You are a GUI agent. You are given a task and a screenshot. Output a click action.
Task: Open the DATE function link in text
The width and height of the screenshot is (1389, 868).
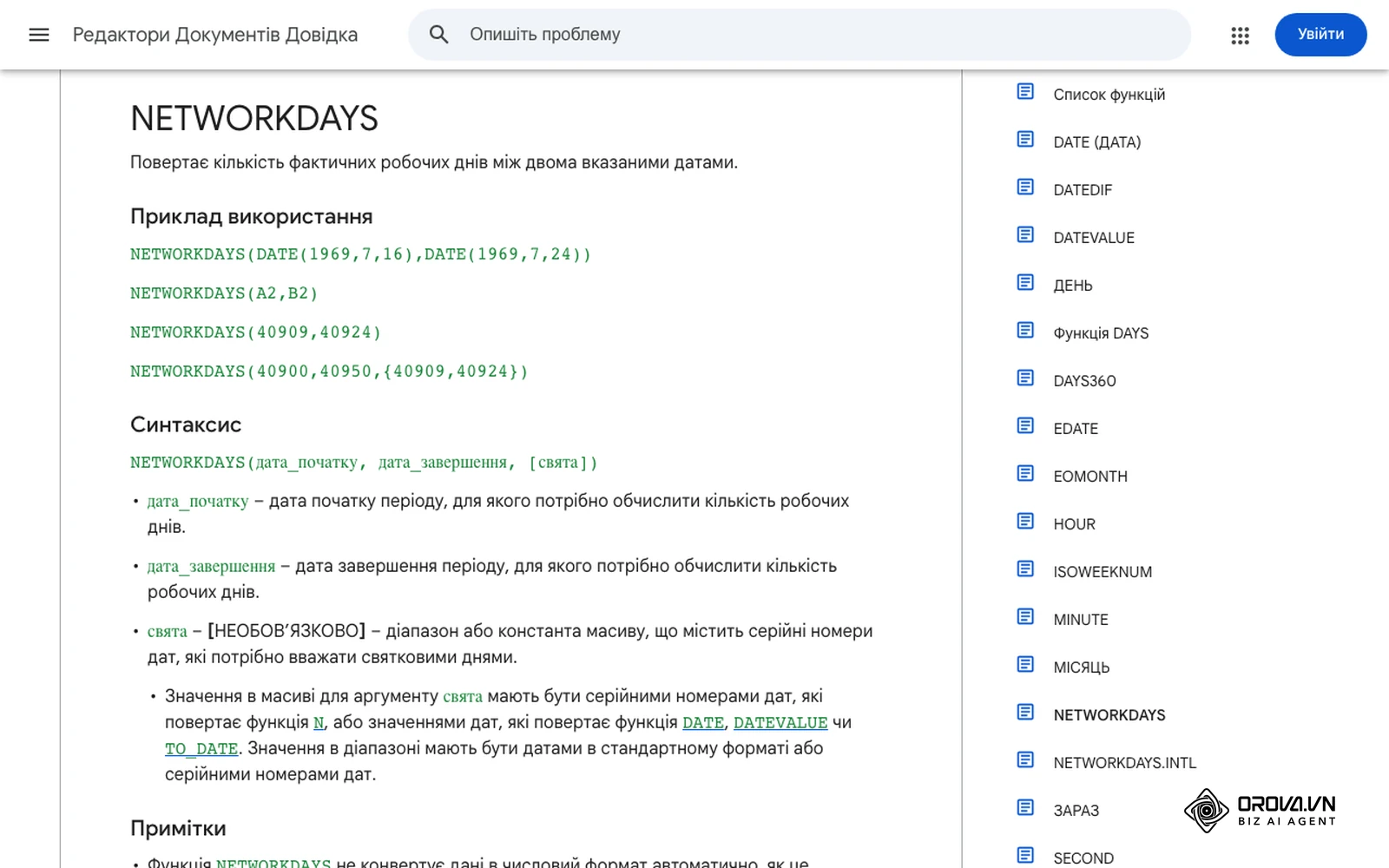(x=703, y=722)
